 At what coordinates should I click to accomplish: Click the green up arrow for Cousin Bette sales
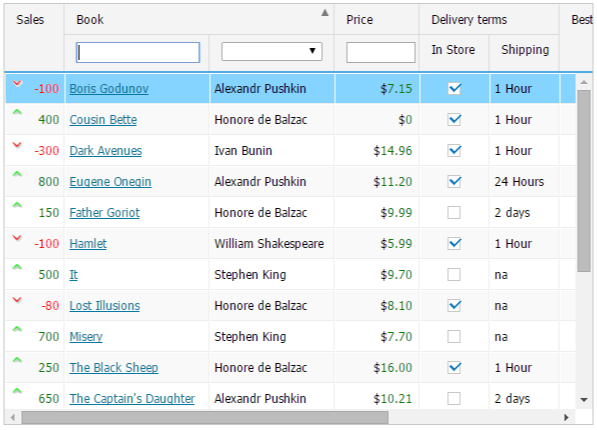coord(17,112)
